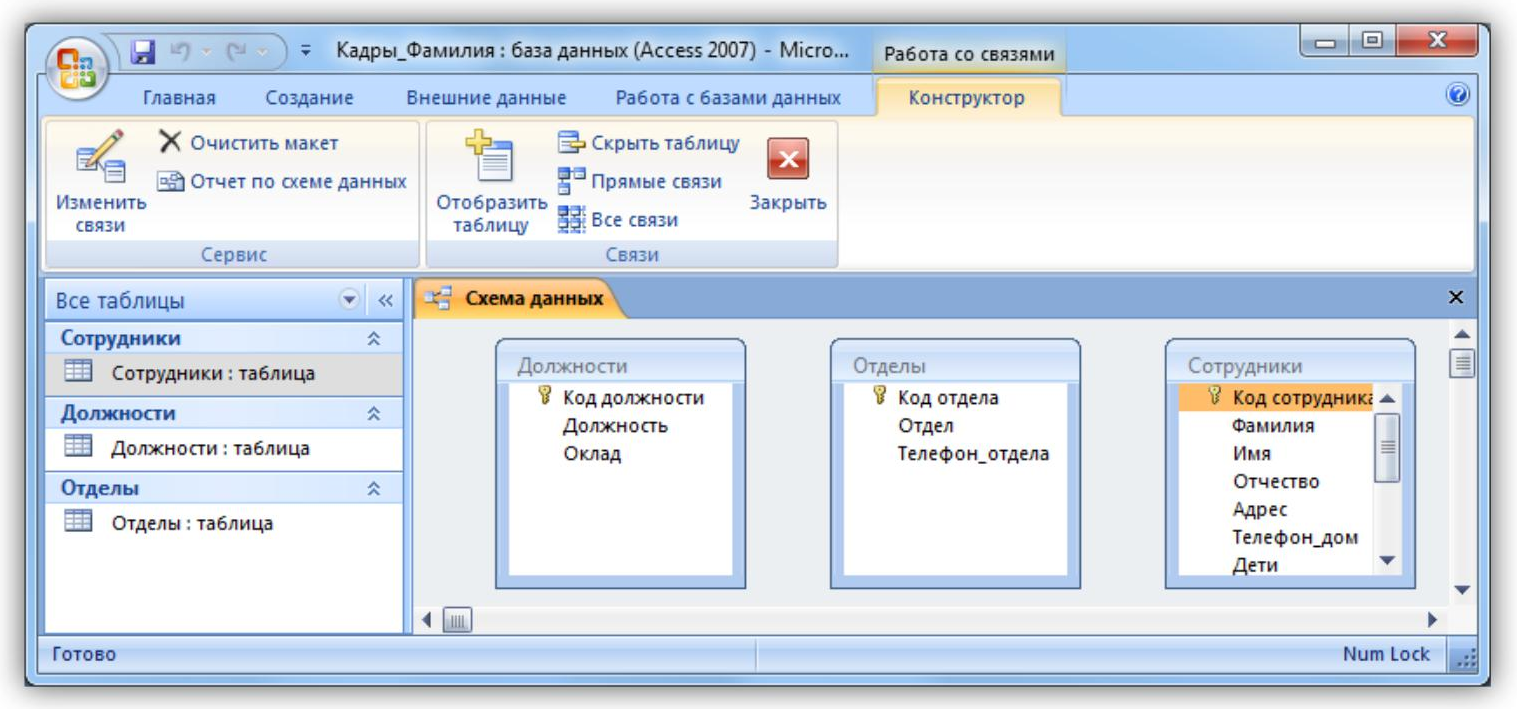Click the horizontal scrollbar thumb

click(x=457, y=620)
